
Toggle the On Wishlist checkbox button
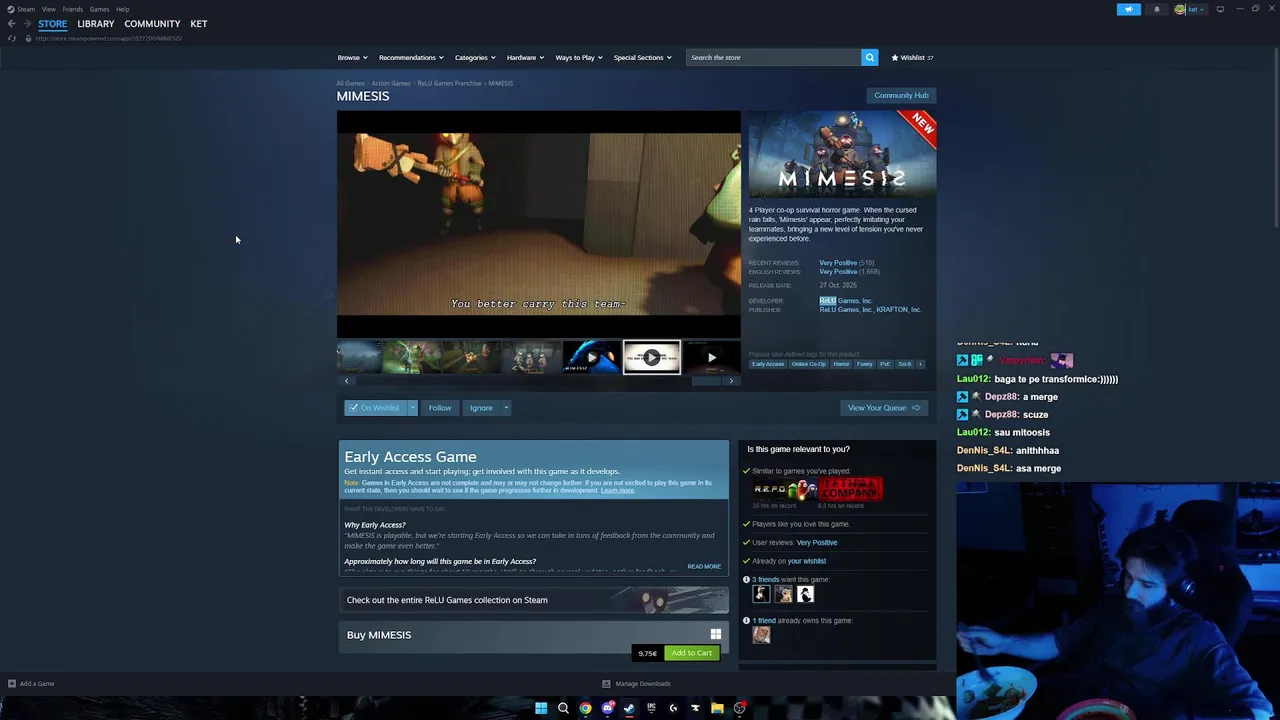tap(375, 408)
